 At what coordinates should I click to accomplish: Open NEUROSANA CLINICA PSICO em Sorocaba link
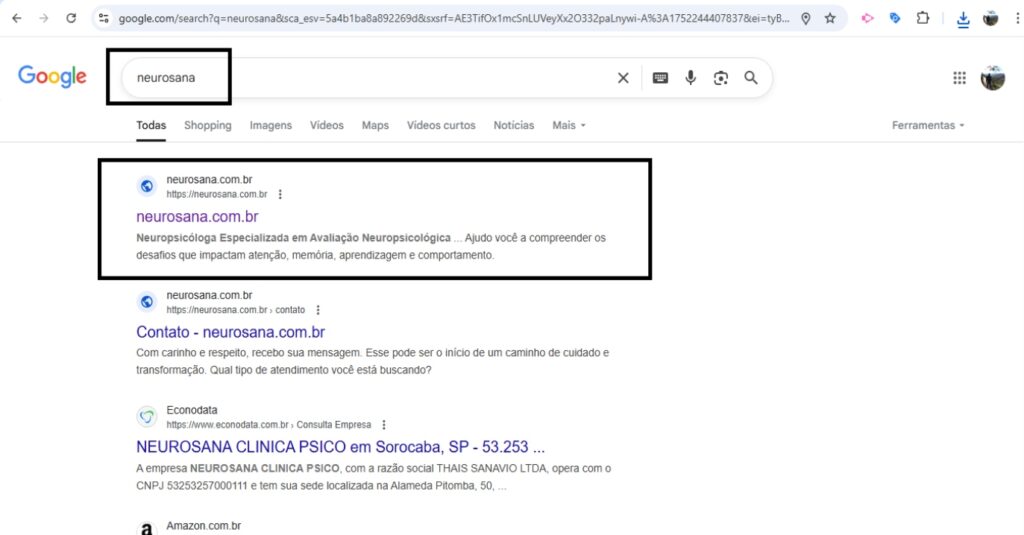point(340,447)
